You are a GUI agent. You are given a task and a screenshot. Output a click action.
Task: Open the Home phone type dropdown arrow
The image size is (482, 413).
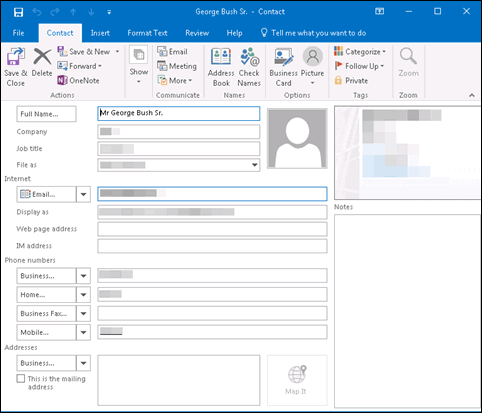point(83,295)
